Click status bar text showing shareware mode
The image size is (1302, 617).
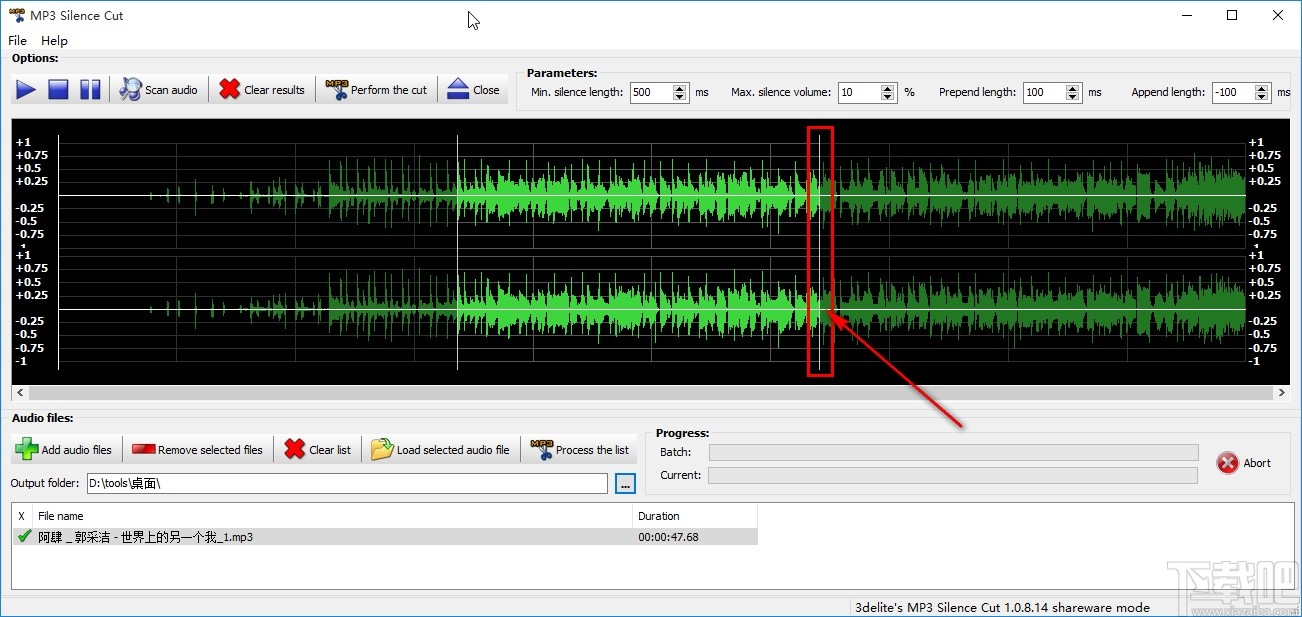point(1002,607)
